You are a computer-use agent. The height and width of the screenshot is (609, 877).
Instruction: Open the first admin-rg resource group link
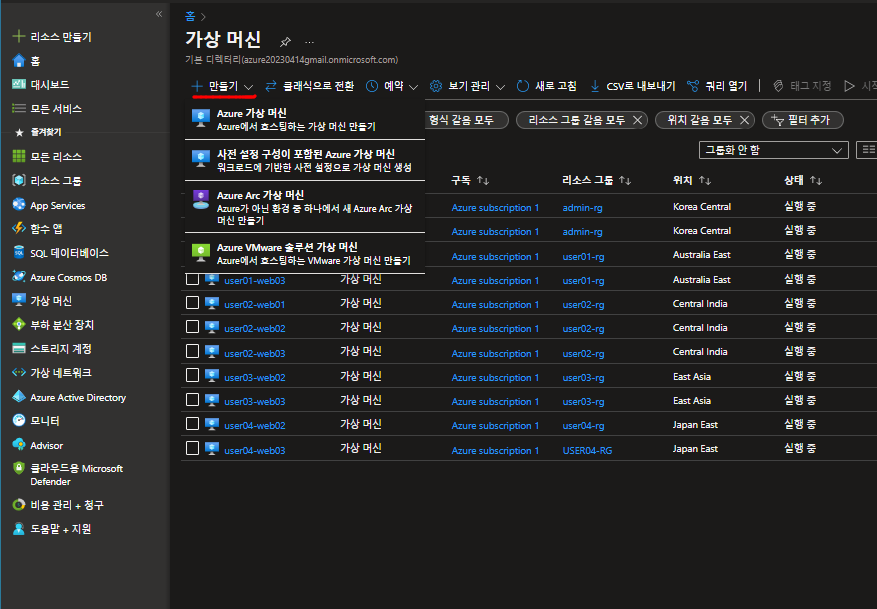(x=582, y=207)
